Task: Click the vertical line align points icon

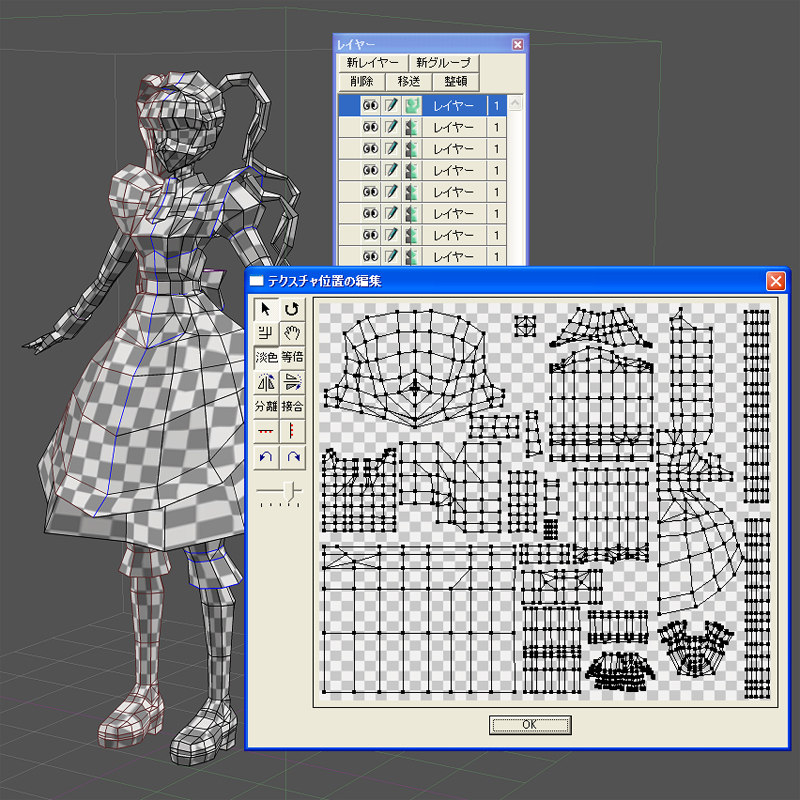Action: (x=292, y=431)
